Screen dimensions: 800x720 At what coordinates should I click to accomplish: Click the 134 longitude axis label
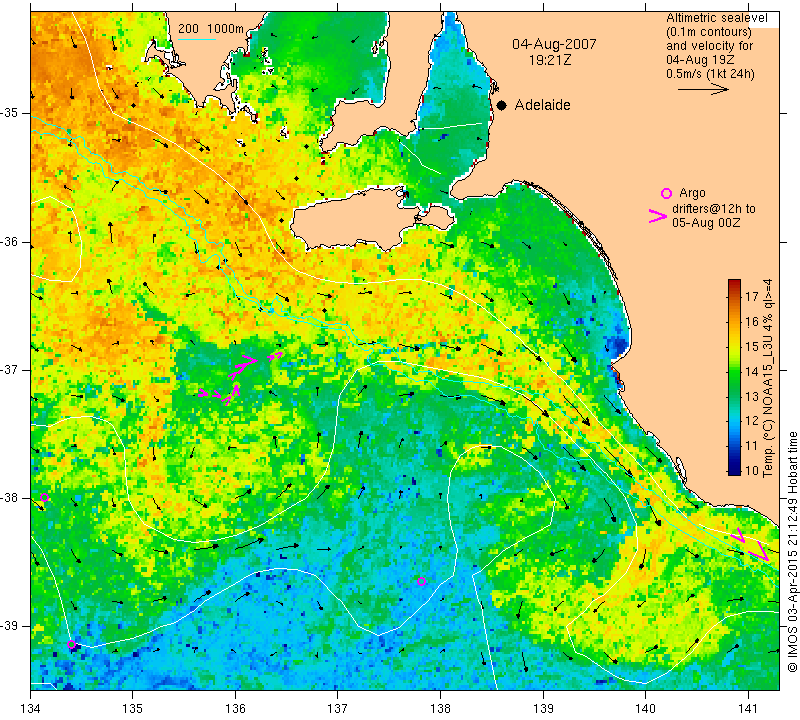pos(31,709)
